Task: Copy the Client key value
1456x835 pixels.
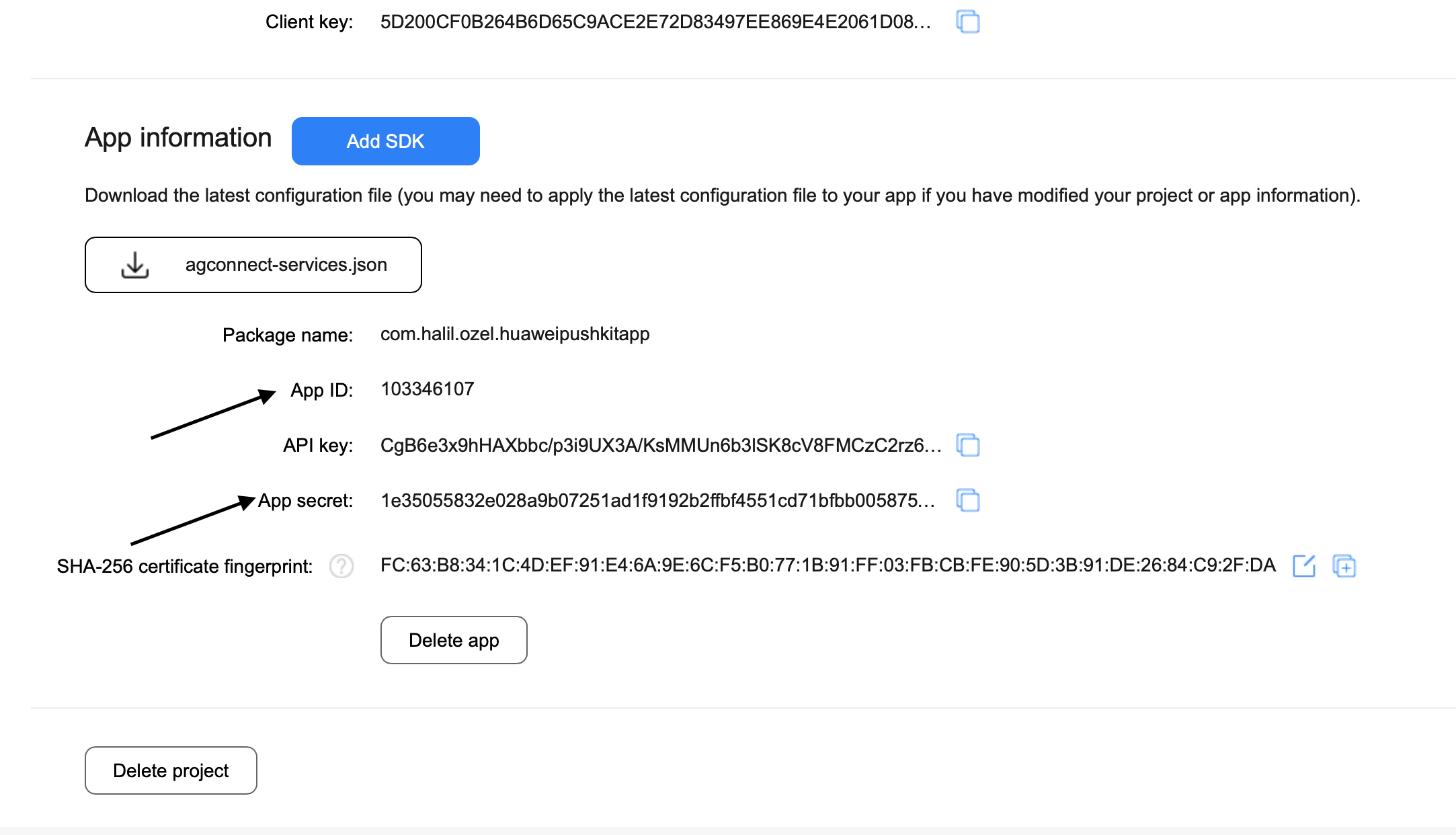Action: click(x=967, y=22)
